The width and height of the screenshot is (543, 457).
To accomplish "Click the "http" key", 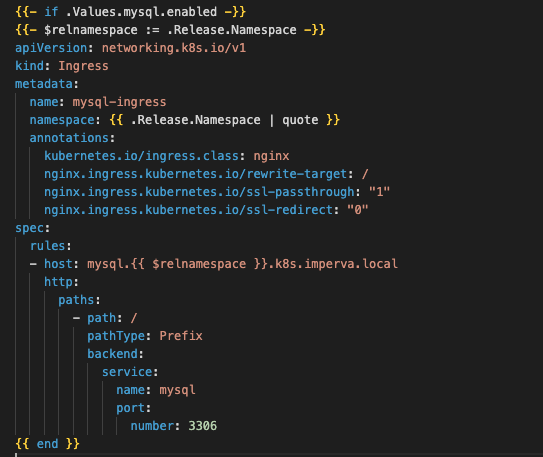I will click(x=58, y=282).
